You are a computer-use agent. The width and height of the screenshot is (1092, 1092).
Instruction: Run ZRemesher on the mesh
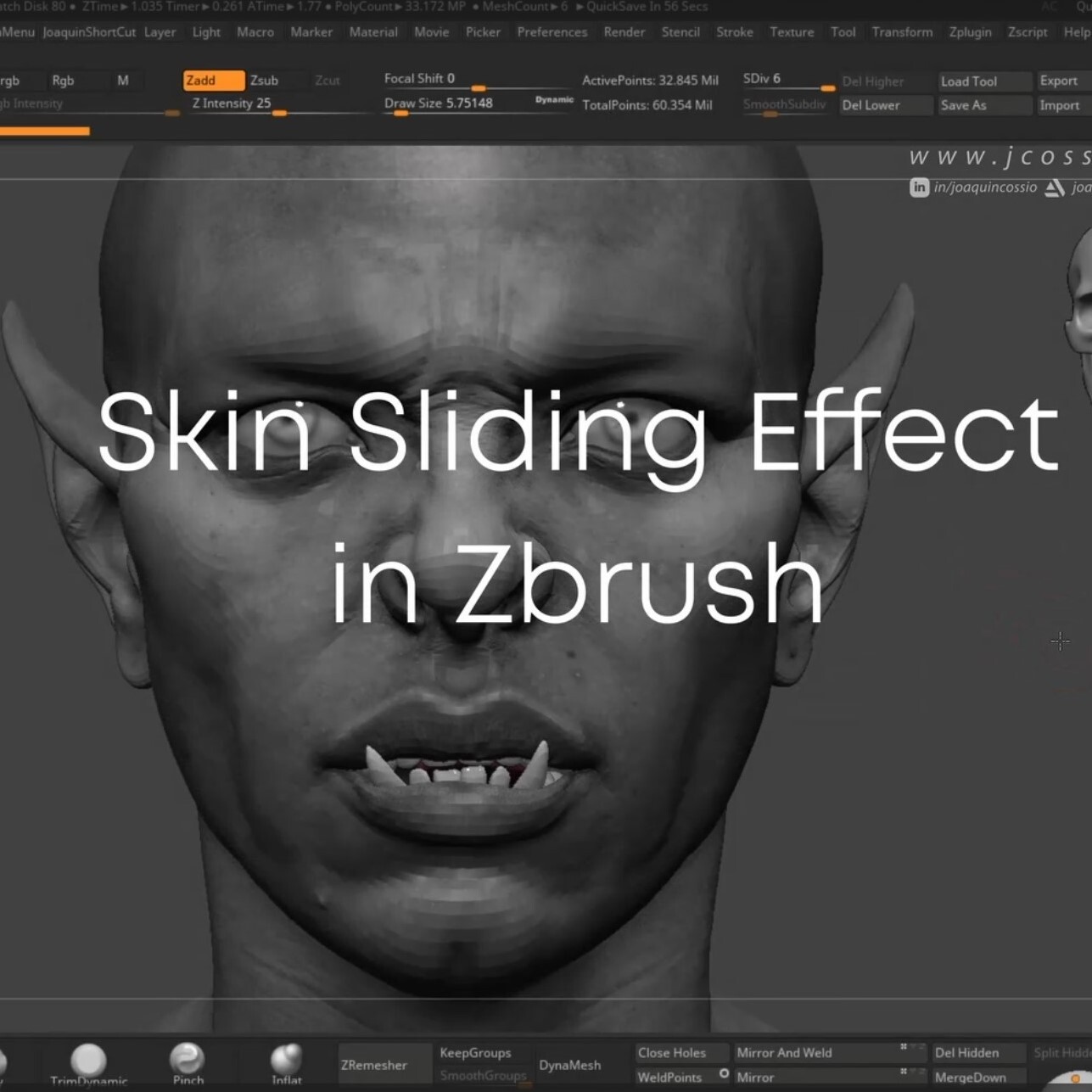click(372, 1064)
